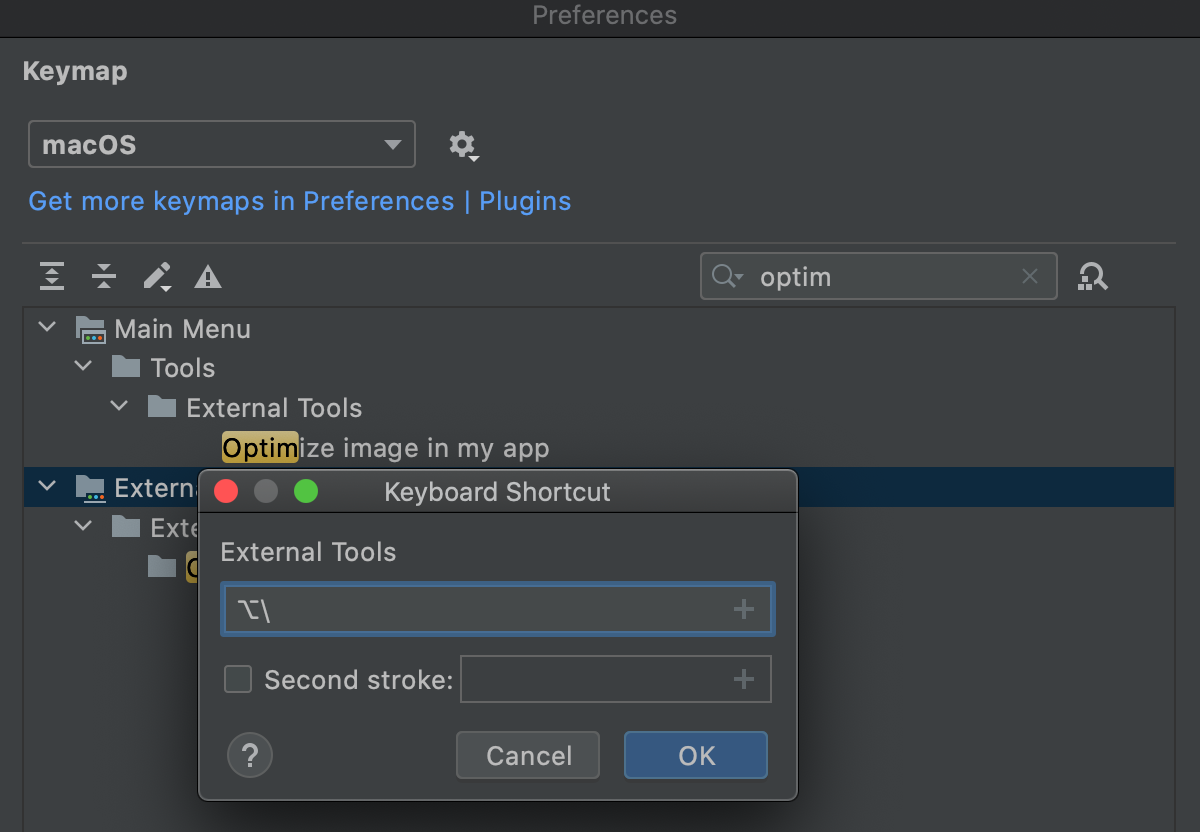
Task: Enable the Second stroke checkbox
Action: (x=238, y=680)
